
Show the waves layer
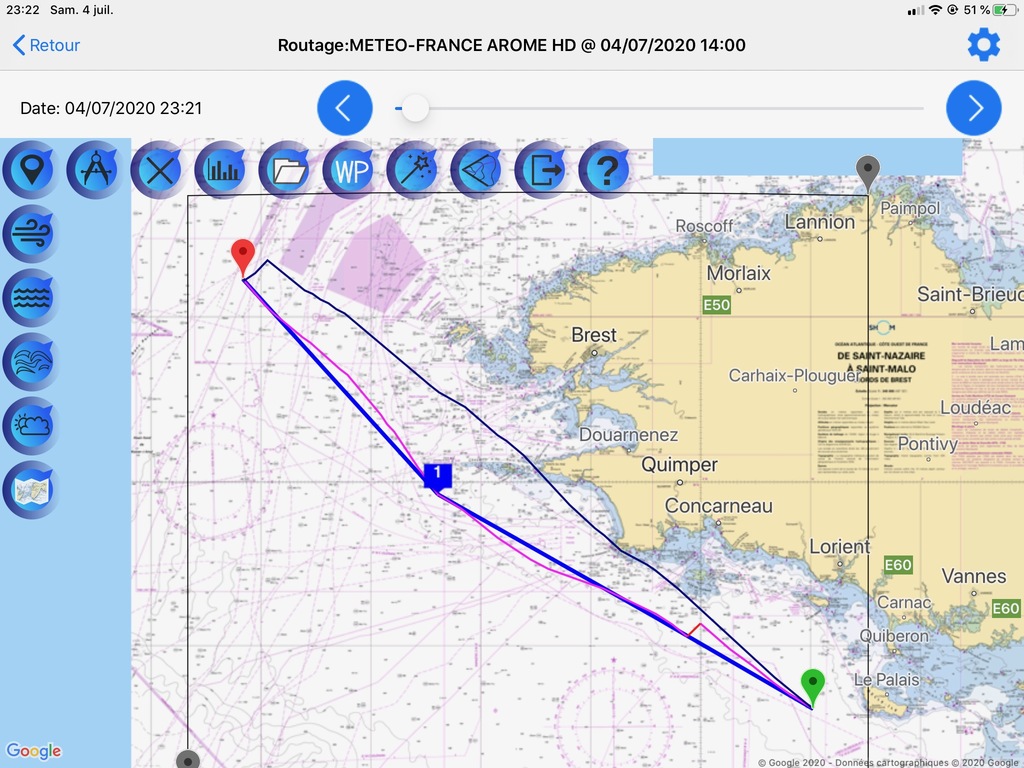coord(31,298)
